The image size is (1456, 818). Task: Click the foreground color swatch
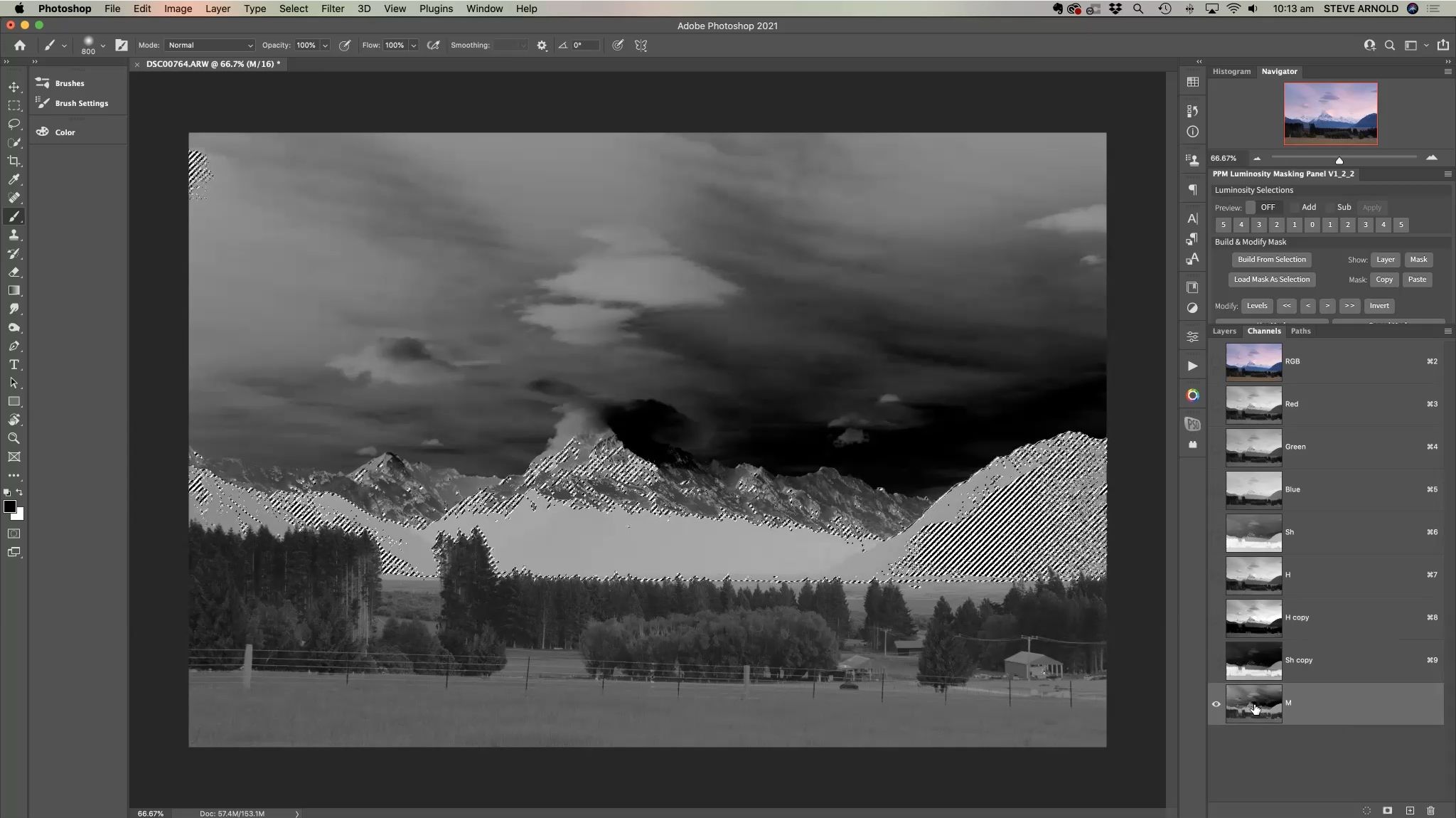click(x=9, y=506)
